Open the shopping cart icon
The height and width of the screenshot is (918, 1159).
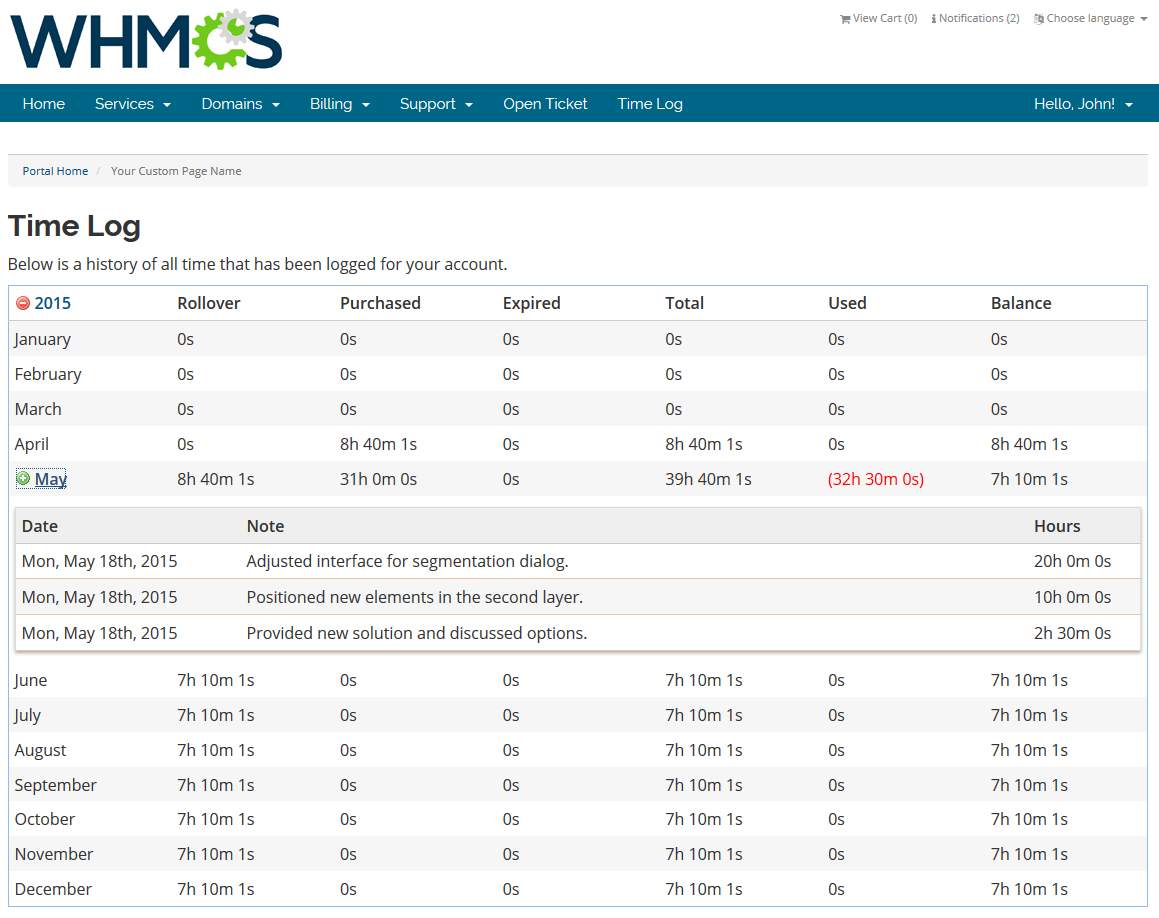[x=845, y=18]
